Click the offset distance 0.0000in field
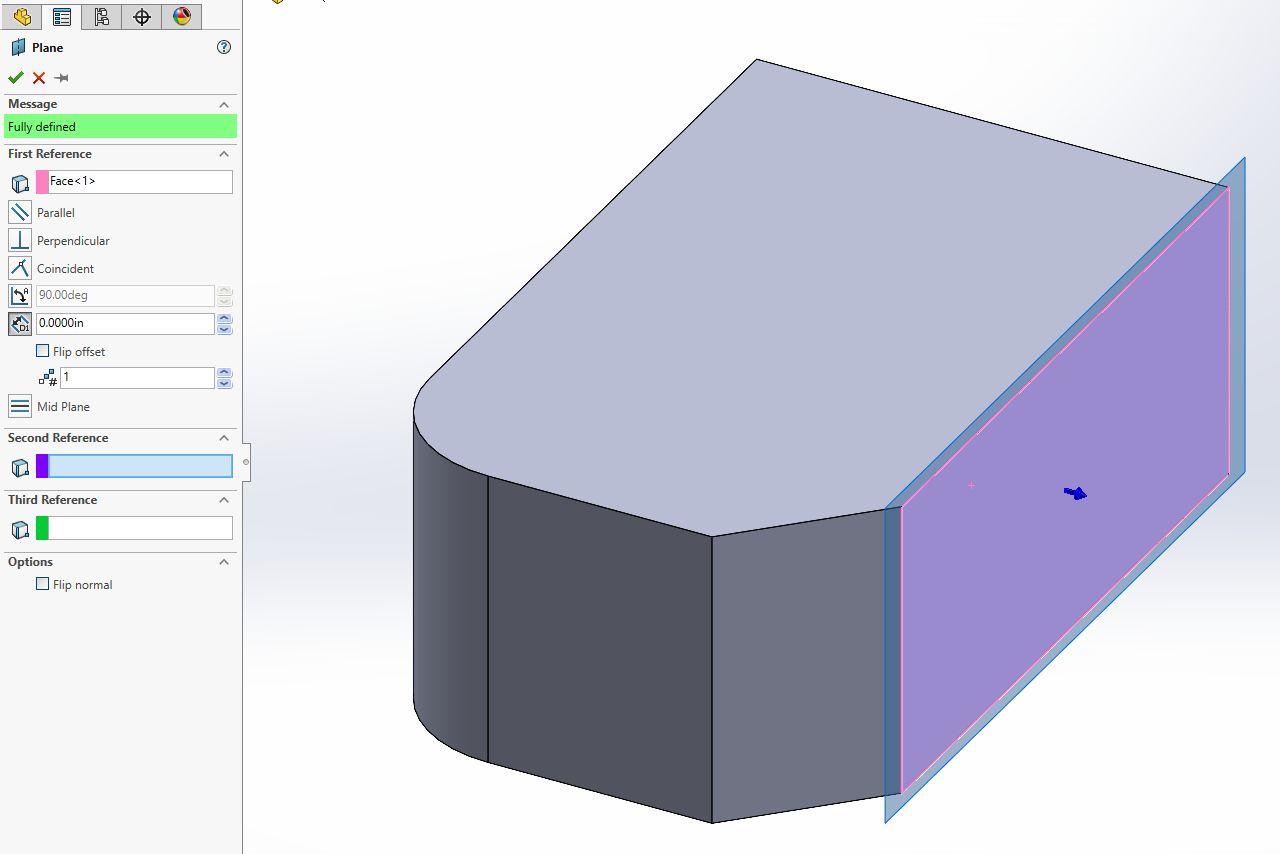 coord(125,323)
